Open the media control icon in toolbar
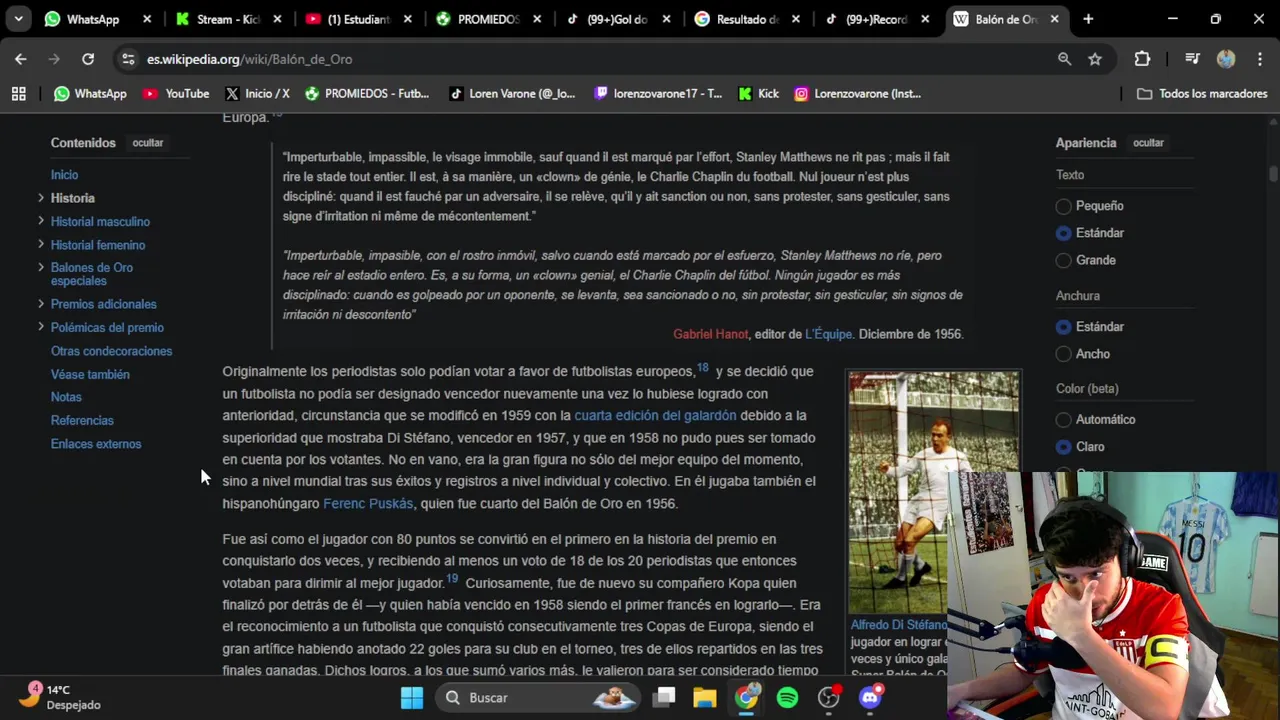Image resolution: width=1280 pixels, height=720 pixels. coord(1192,59)
